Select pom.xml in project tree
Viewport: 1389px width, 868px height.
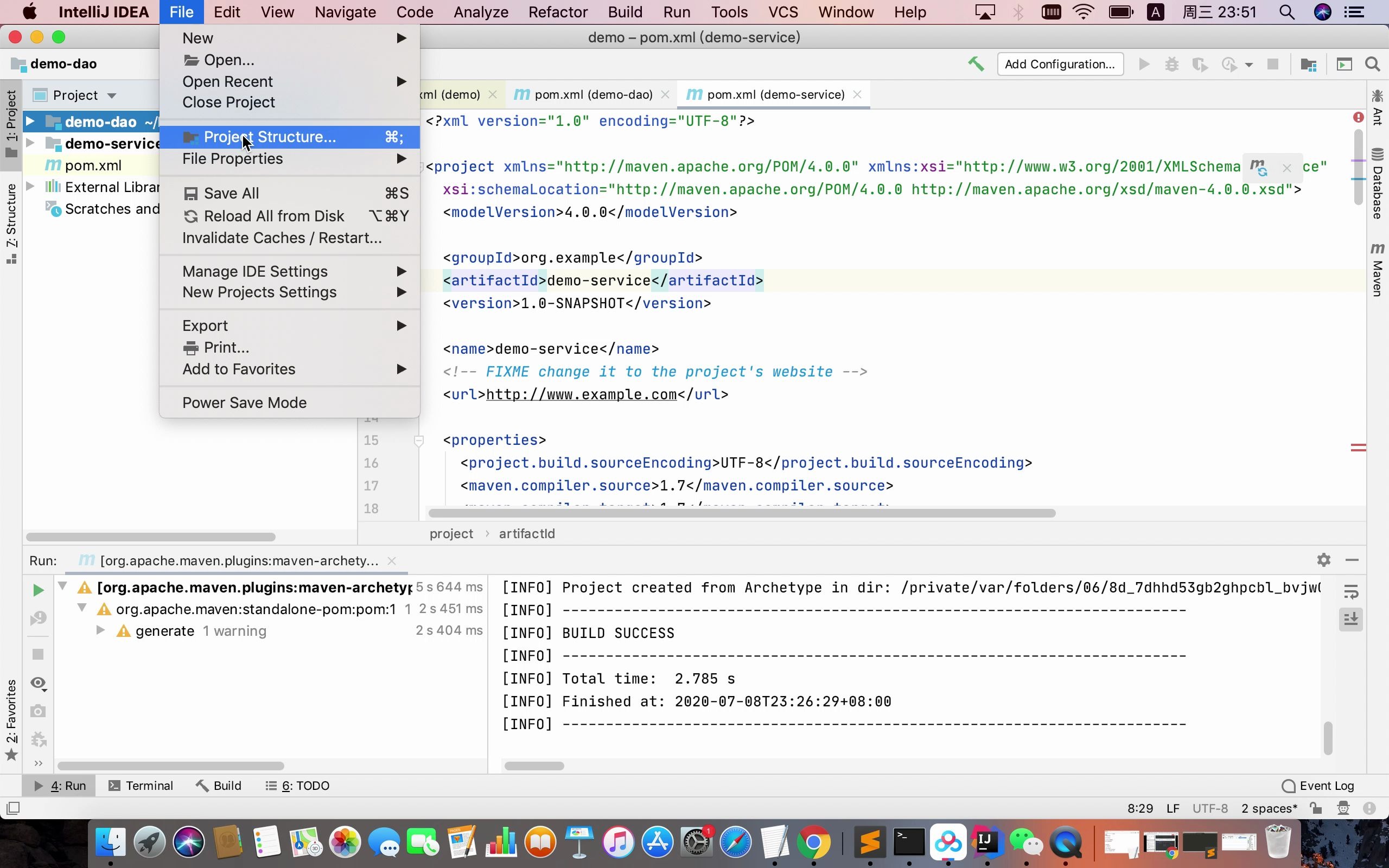pos(93,165)
